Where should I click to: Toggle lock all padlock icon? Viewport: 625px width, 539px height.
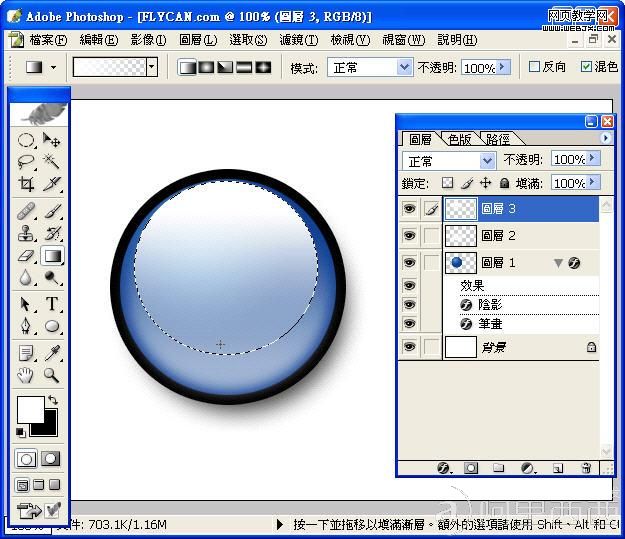505,183
